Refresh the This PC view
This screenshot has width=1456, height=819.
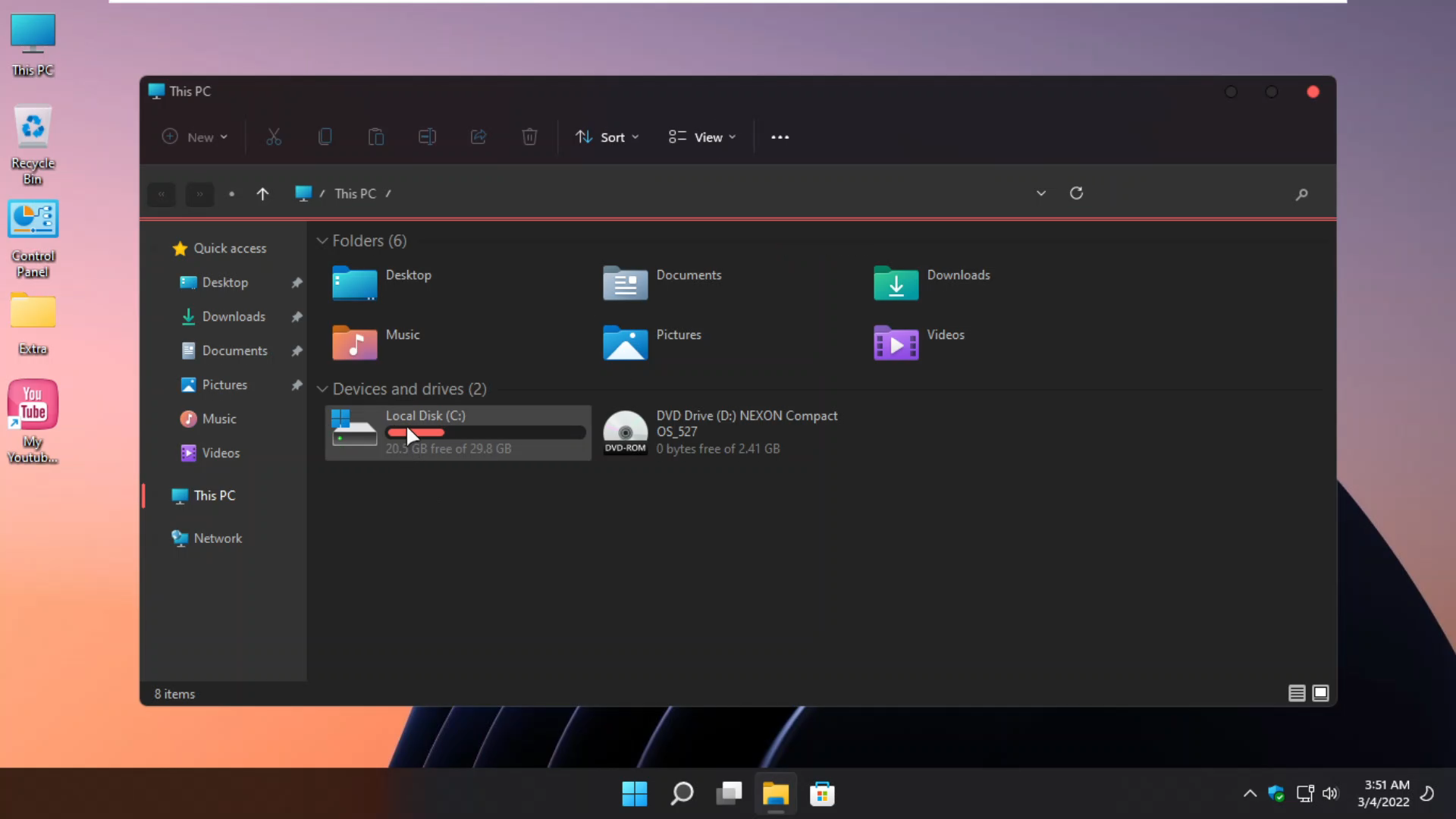tap(1076, 193)
